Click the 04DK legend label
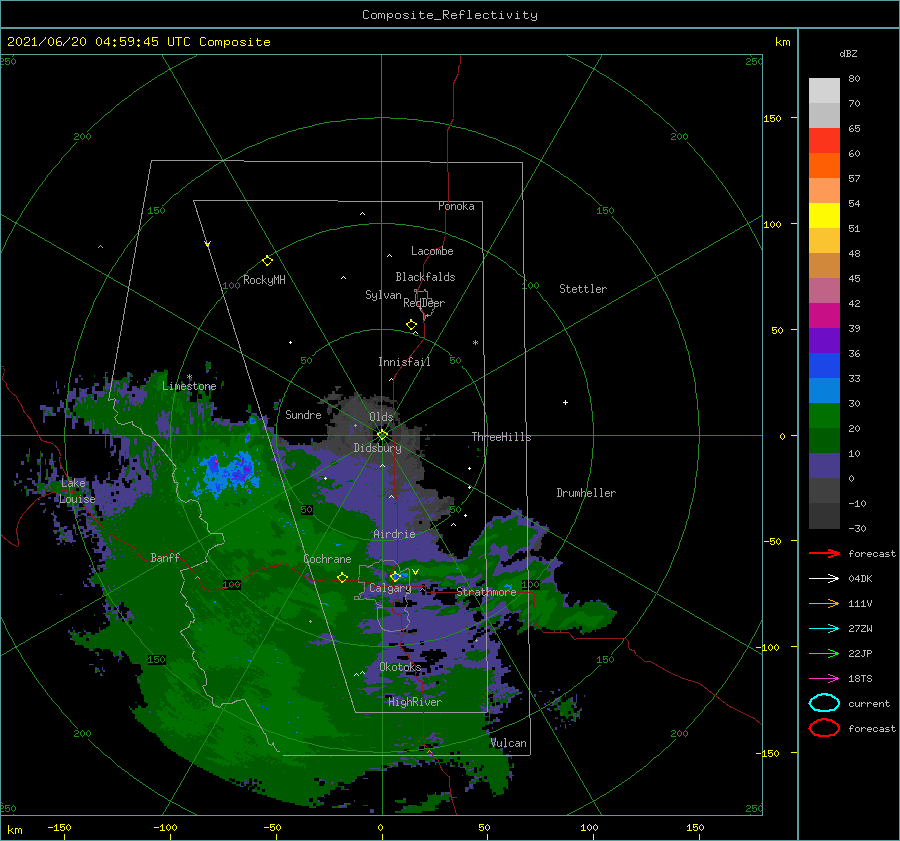This screenshot has height=841, width=900. [860, 579]
